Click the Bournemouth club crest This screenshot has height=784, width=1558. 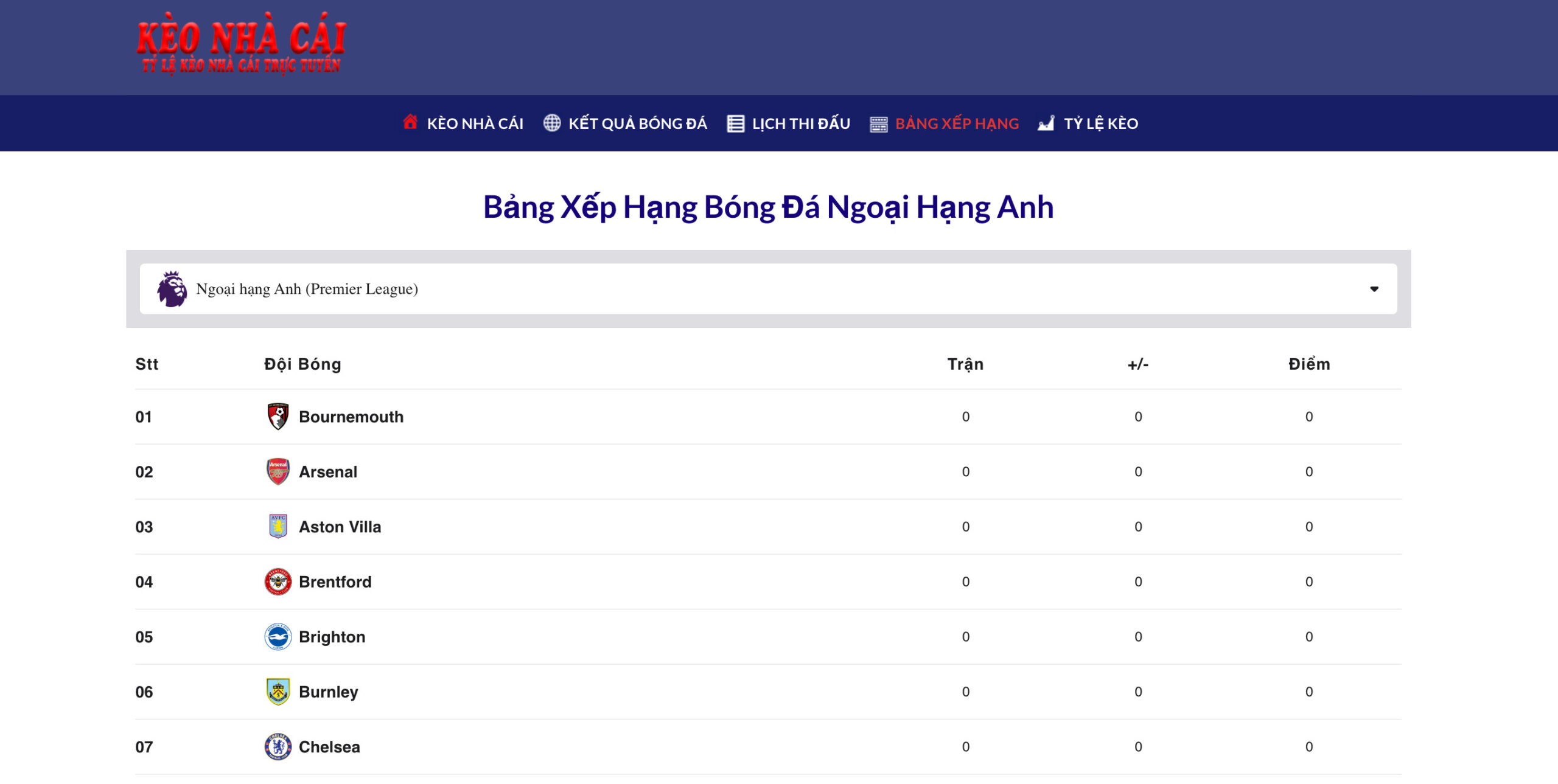278,417
